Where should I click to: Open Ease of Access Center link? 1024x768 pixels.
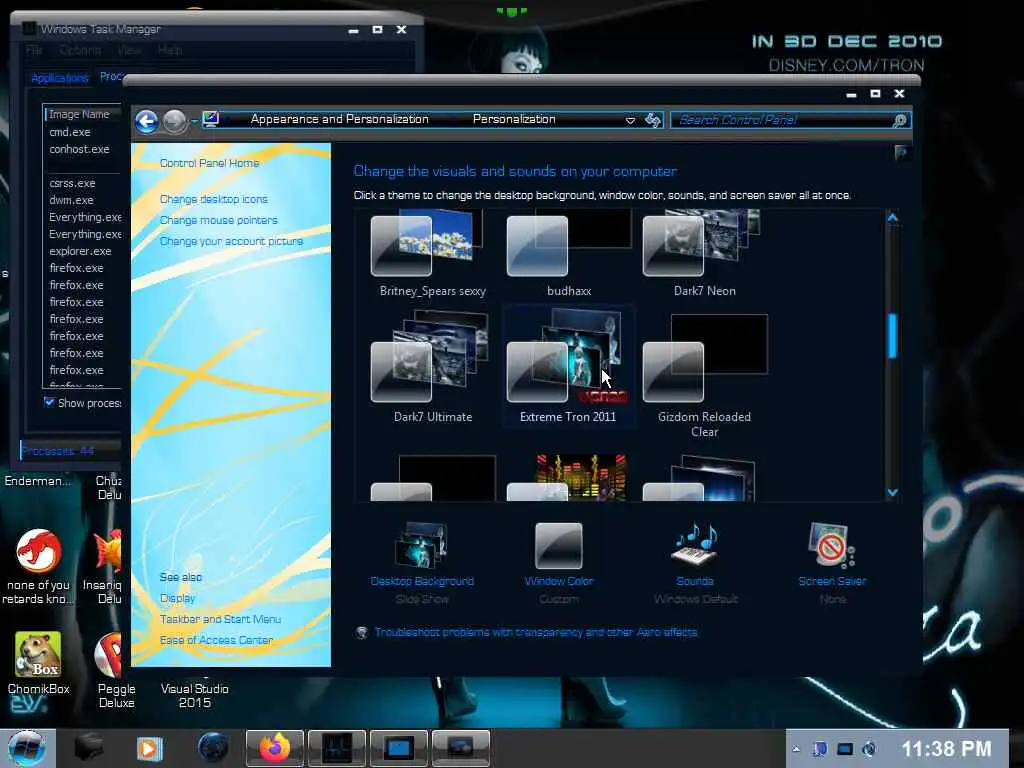click(x=216, y=640)
